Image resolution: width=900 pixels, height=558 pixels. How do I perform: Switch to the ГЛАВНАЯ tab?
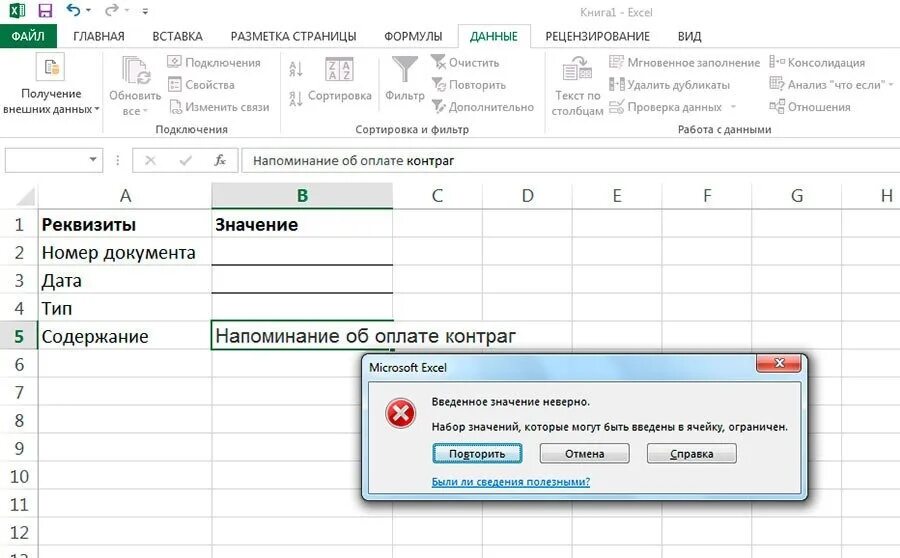click(x=99, y=36)
